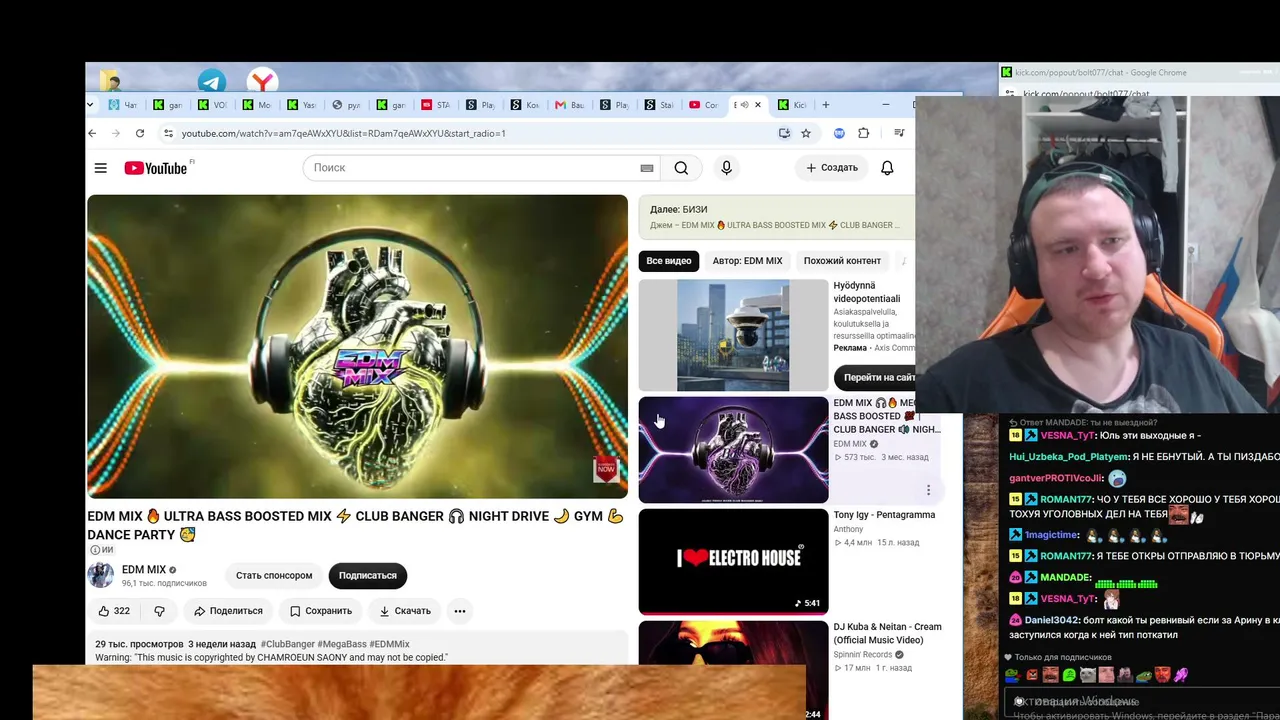Click the 'Создать' create button
1280x720 pixels.
click(832, 168)
